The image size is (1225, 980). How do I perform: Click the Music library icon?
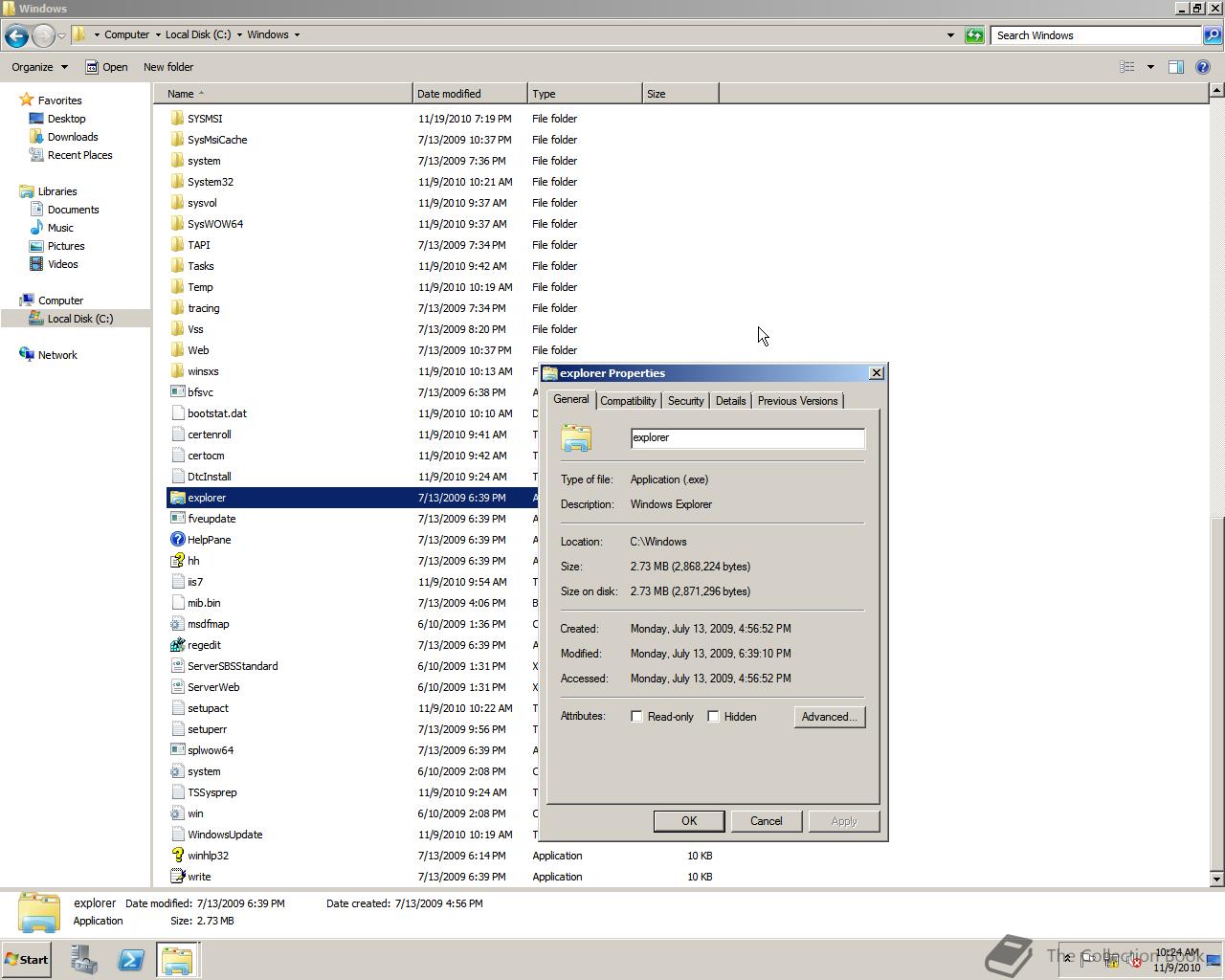tap(36, 228)
